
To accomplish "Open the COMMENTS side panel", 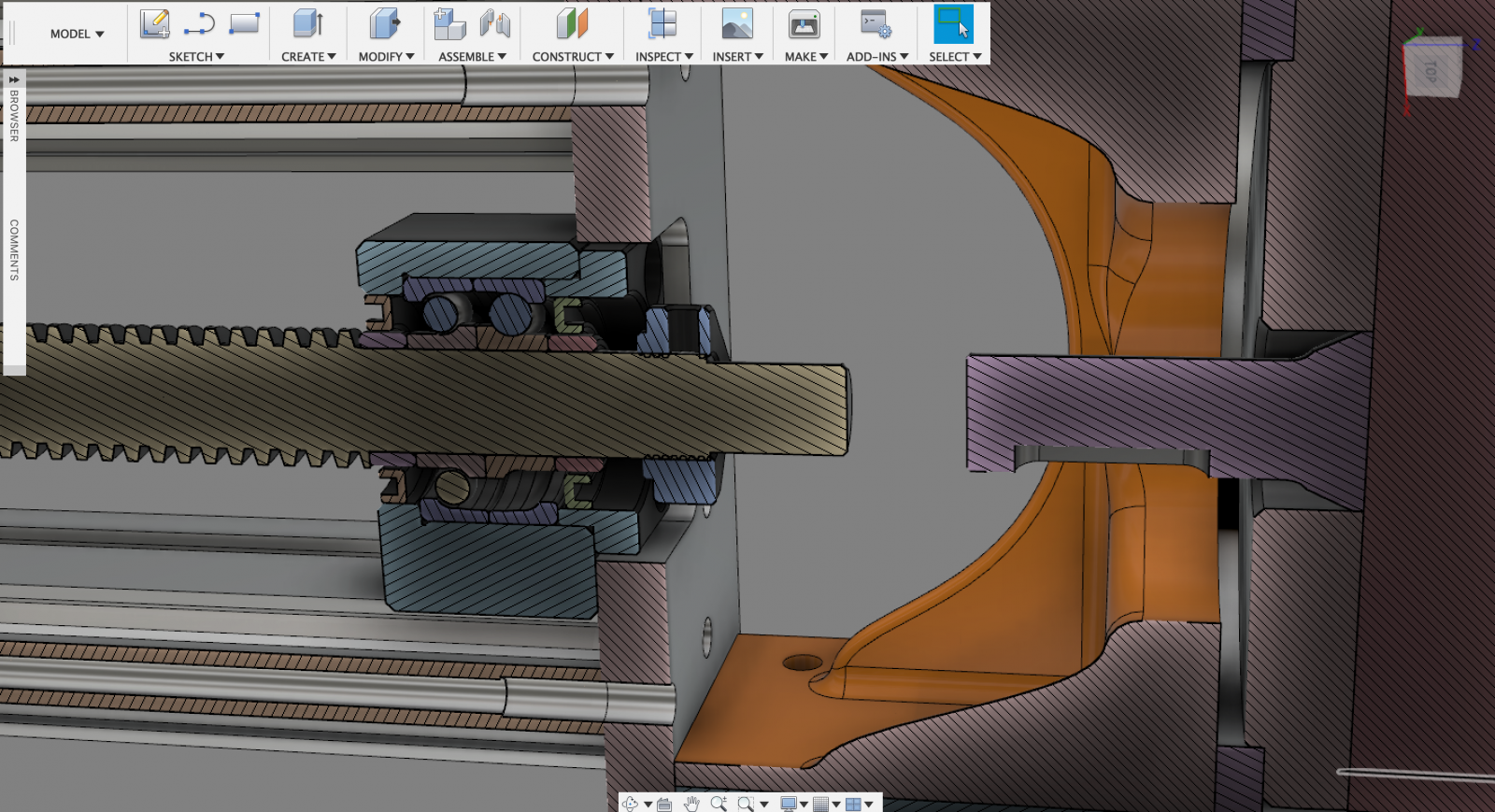I will (14, 249).
